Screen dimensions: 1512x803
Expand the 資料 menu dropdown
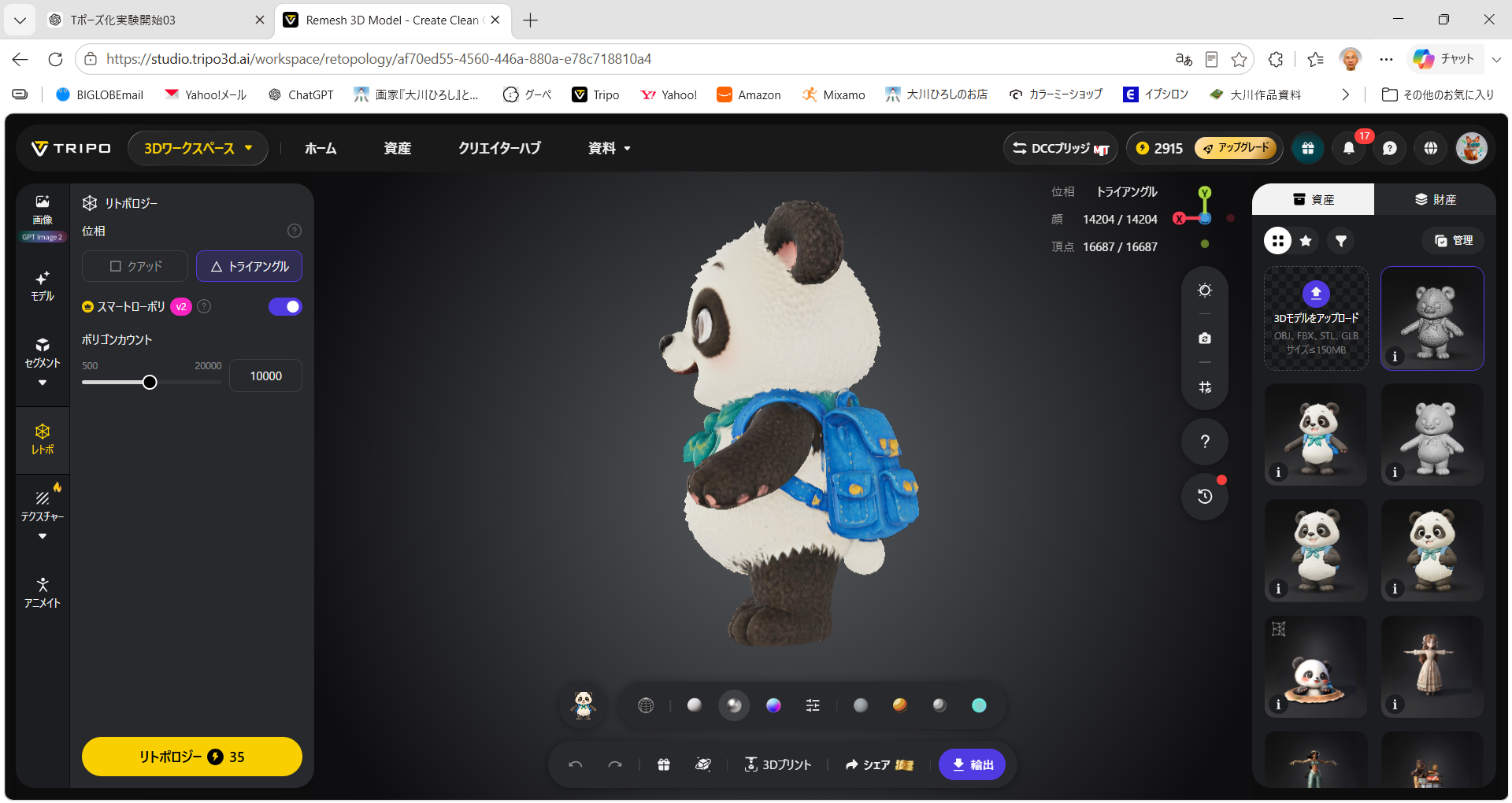click(x=610, y=148)
